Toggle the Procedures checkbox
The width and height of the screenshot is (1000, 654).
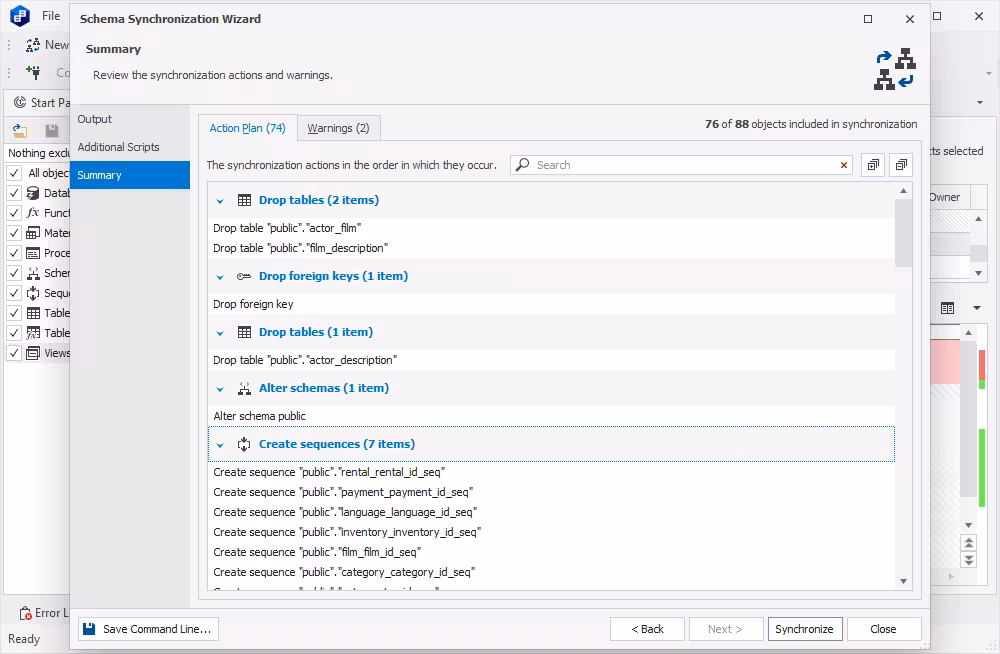(14, 253)
